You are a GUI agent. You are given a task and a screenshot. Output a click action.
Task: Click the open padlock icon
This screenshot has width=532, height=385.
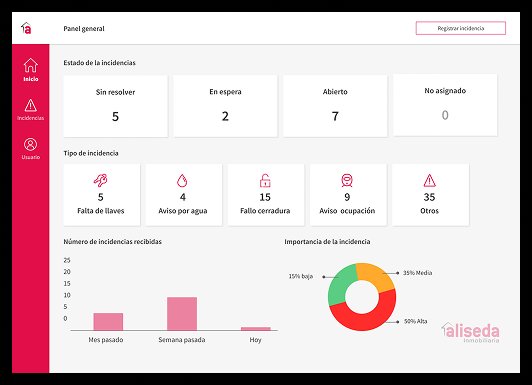(x=265, y=180)
